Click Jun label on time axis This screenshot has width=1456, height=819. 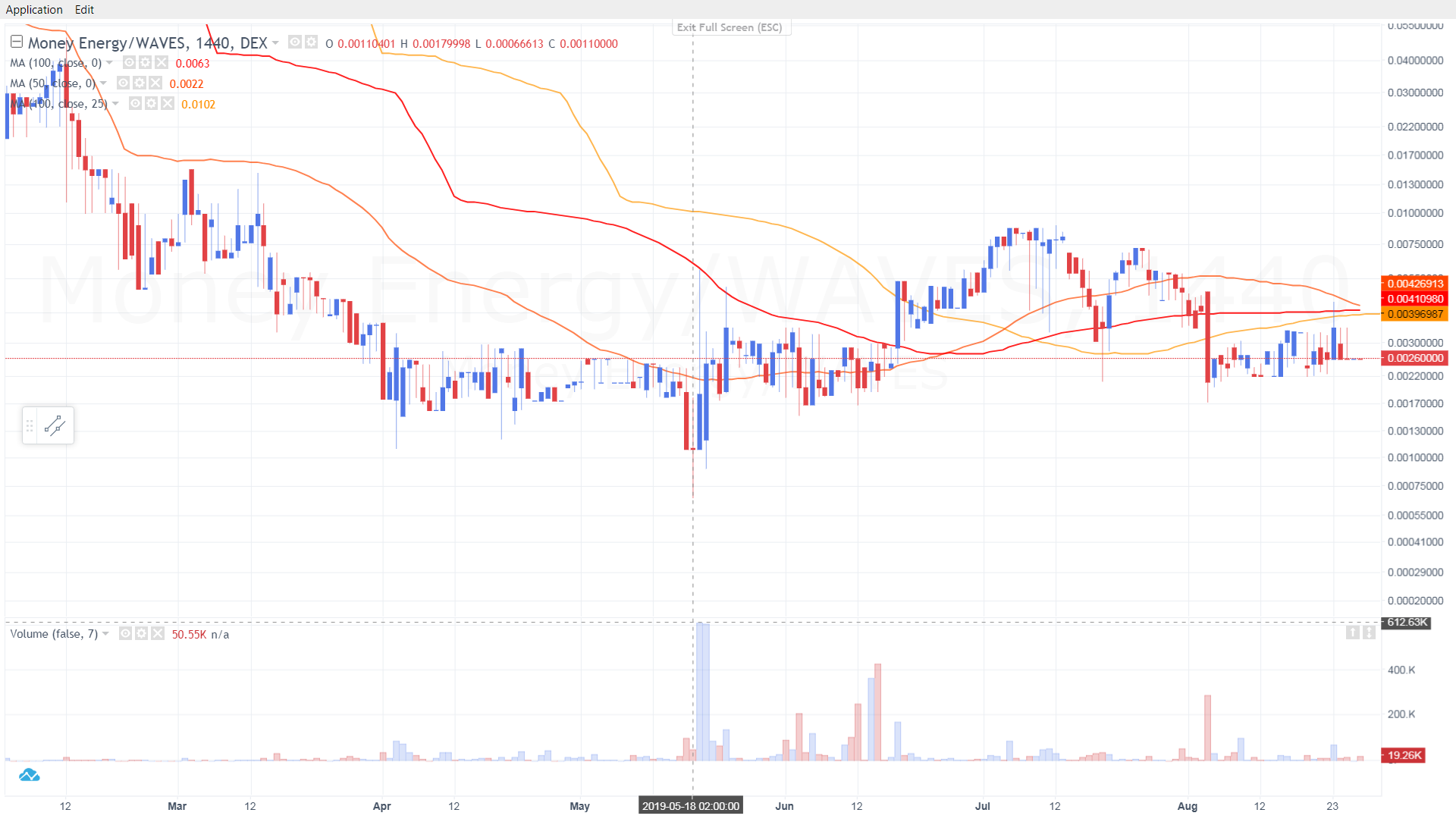click(784, 806)
